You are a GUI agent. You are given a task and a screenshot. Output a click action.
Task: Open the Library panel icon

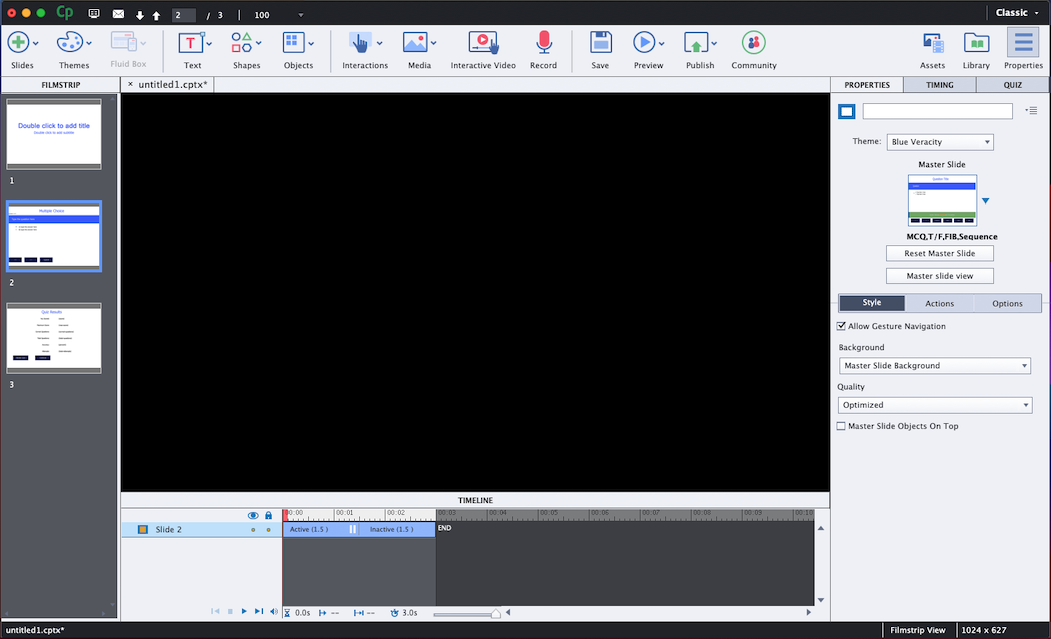(976, 43)
